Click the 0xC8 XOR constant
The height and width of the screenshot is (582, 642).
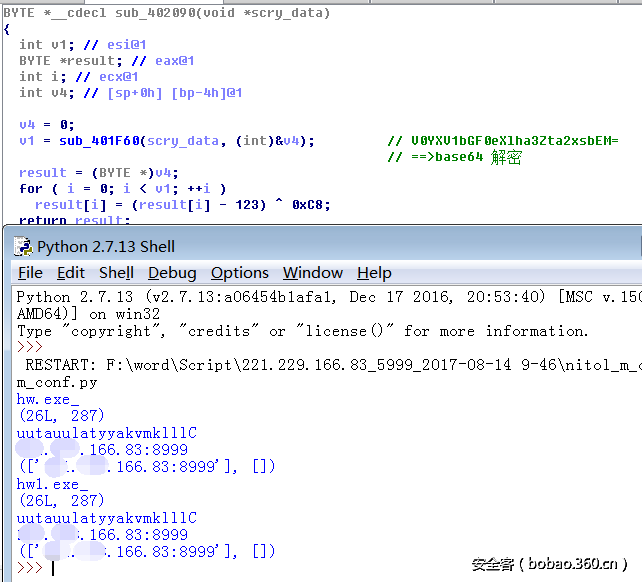tap(307, 205)
